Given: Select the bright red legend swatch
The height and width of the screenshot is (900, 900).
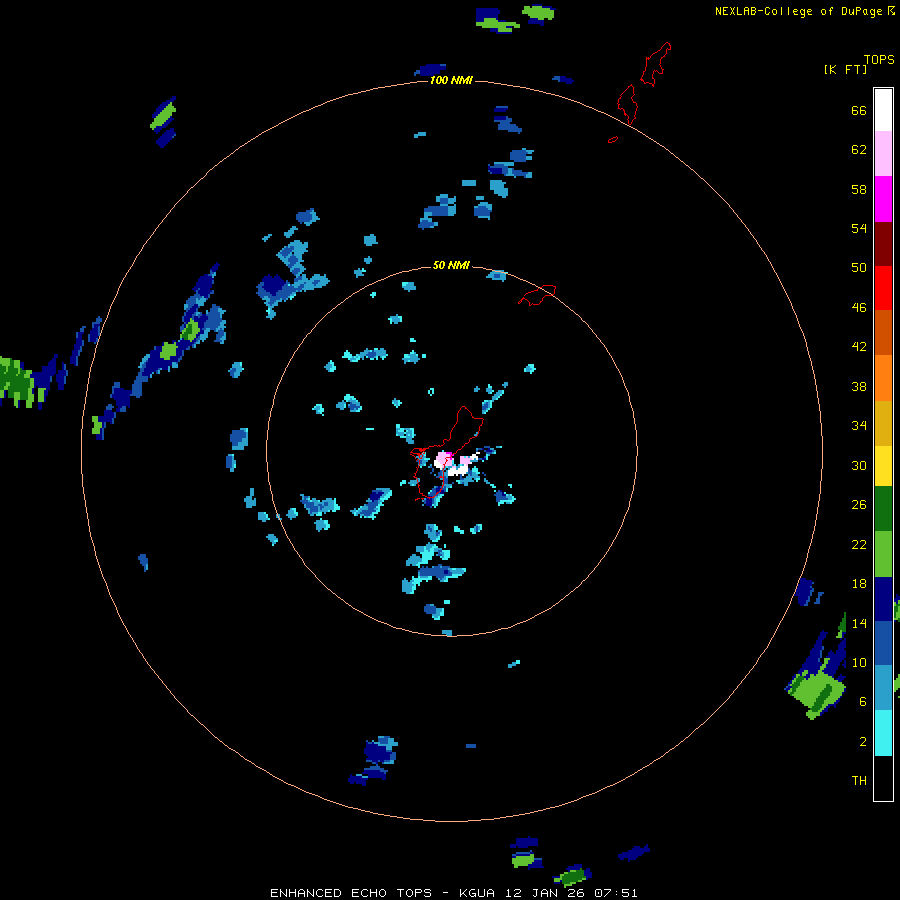Looking at the screenshot, I should (883, 288).
